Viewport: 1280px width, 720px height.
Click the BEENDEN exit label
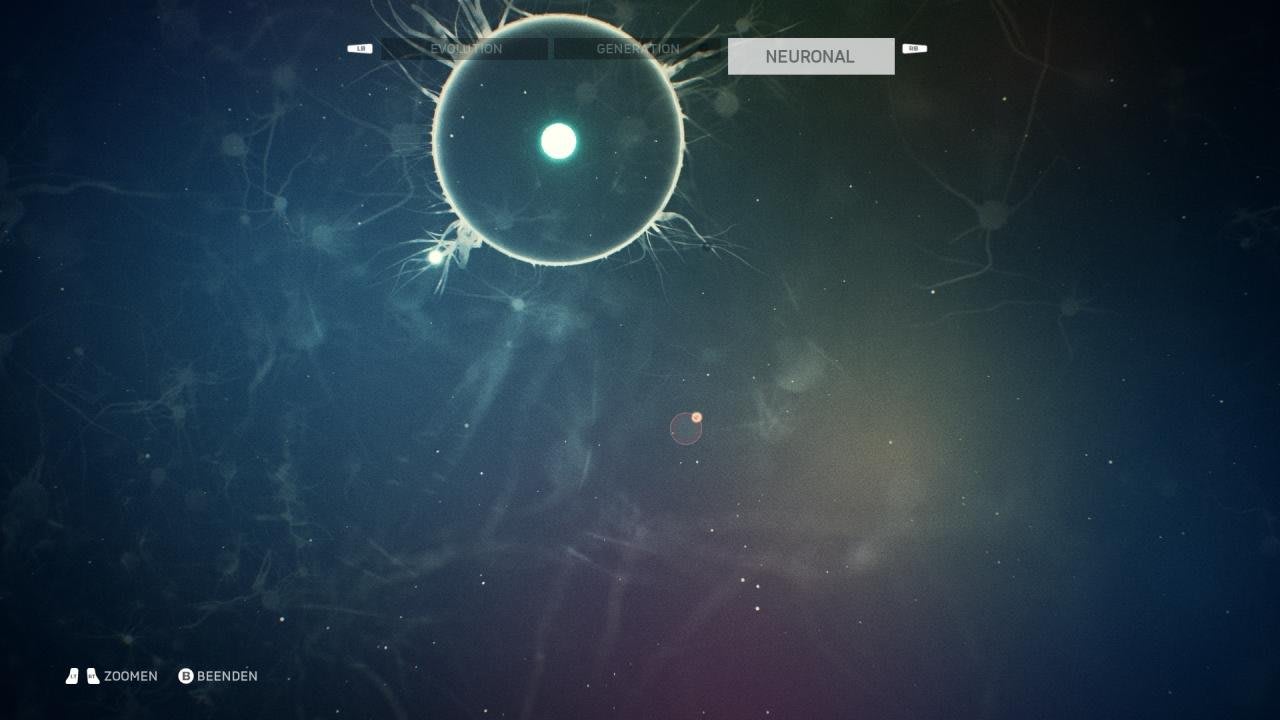(227, 676)
